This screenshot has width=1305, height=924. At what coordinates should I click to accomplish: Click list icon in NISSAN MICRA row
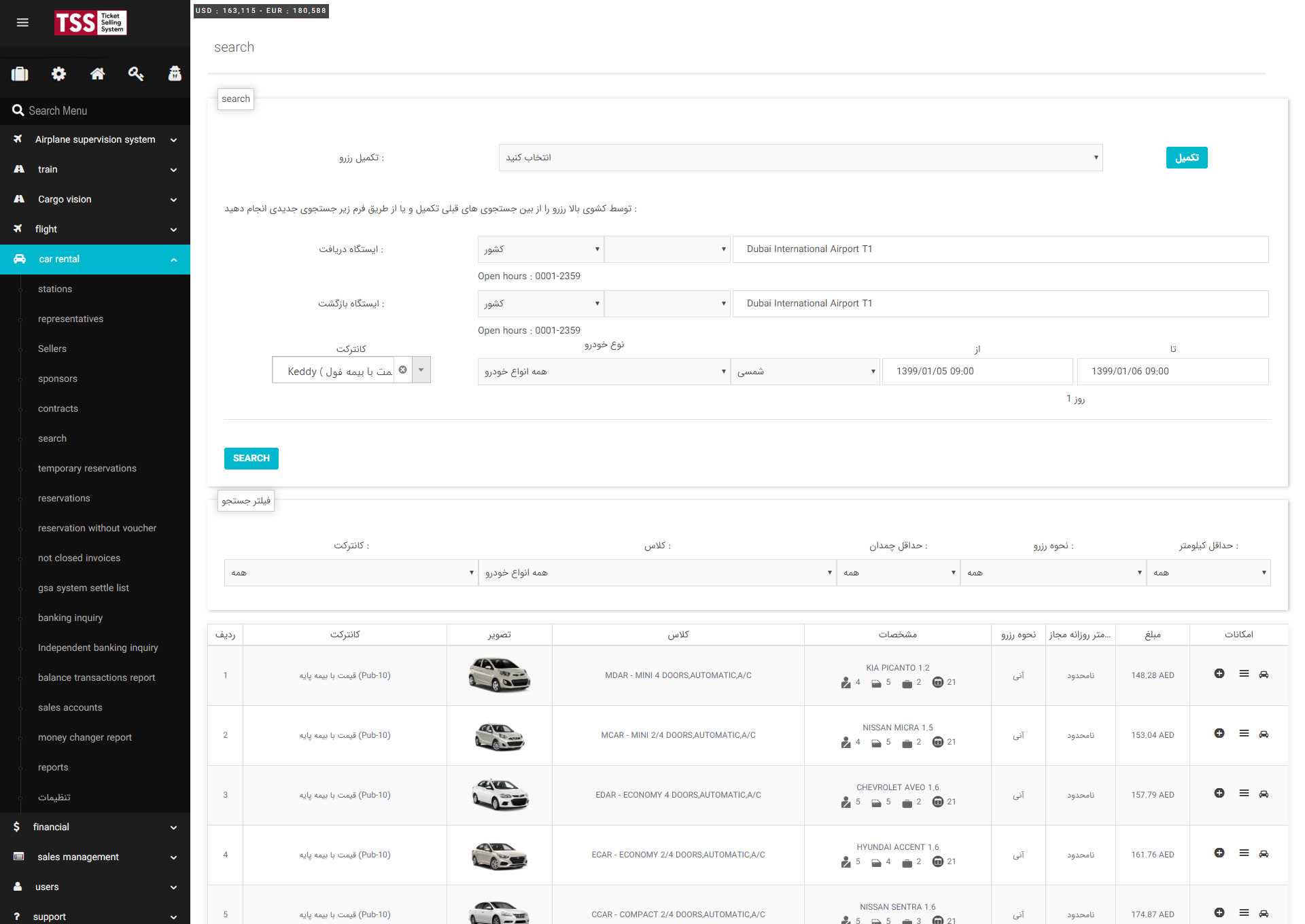coord(1244,733)
